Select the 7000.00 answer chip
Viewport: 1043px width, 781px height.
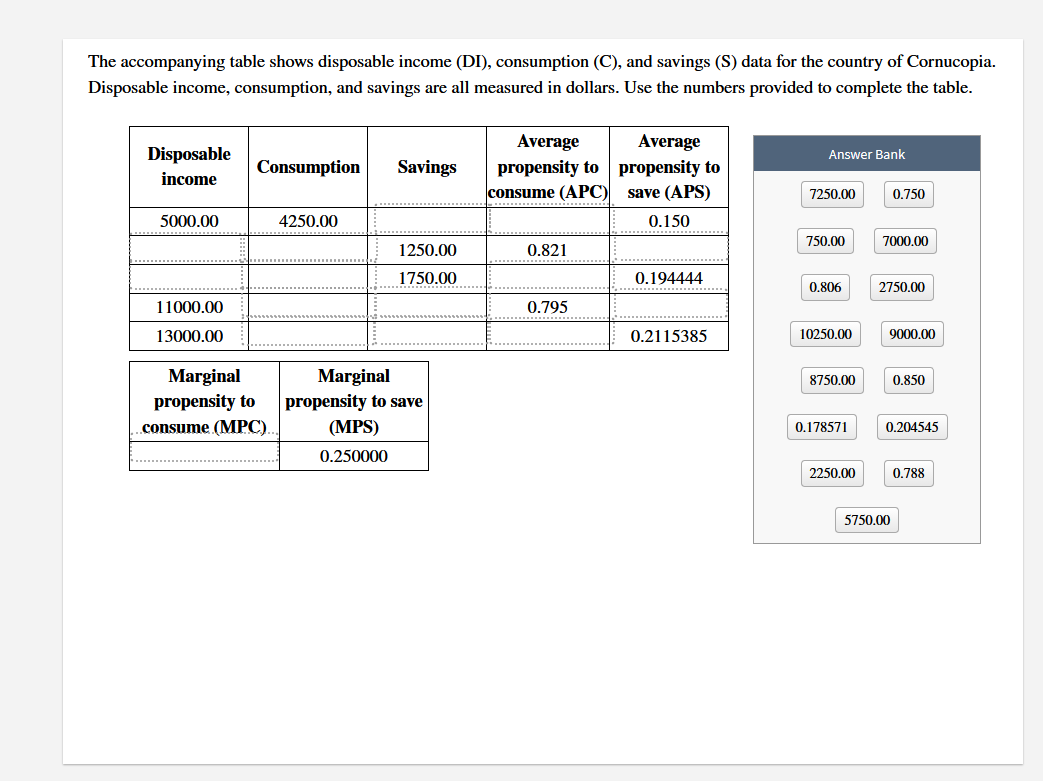click(904, 241)
